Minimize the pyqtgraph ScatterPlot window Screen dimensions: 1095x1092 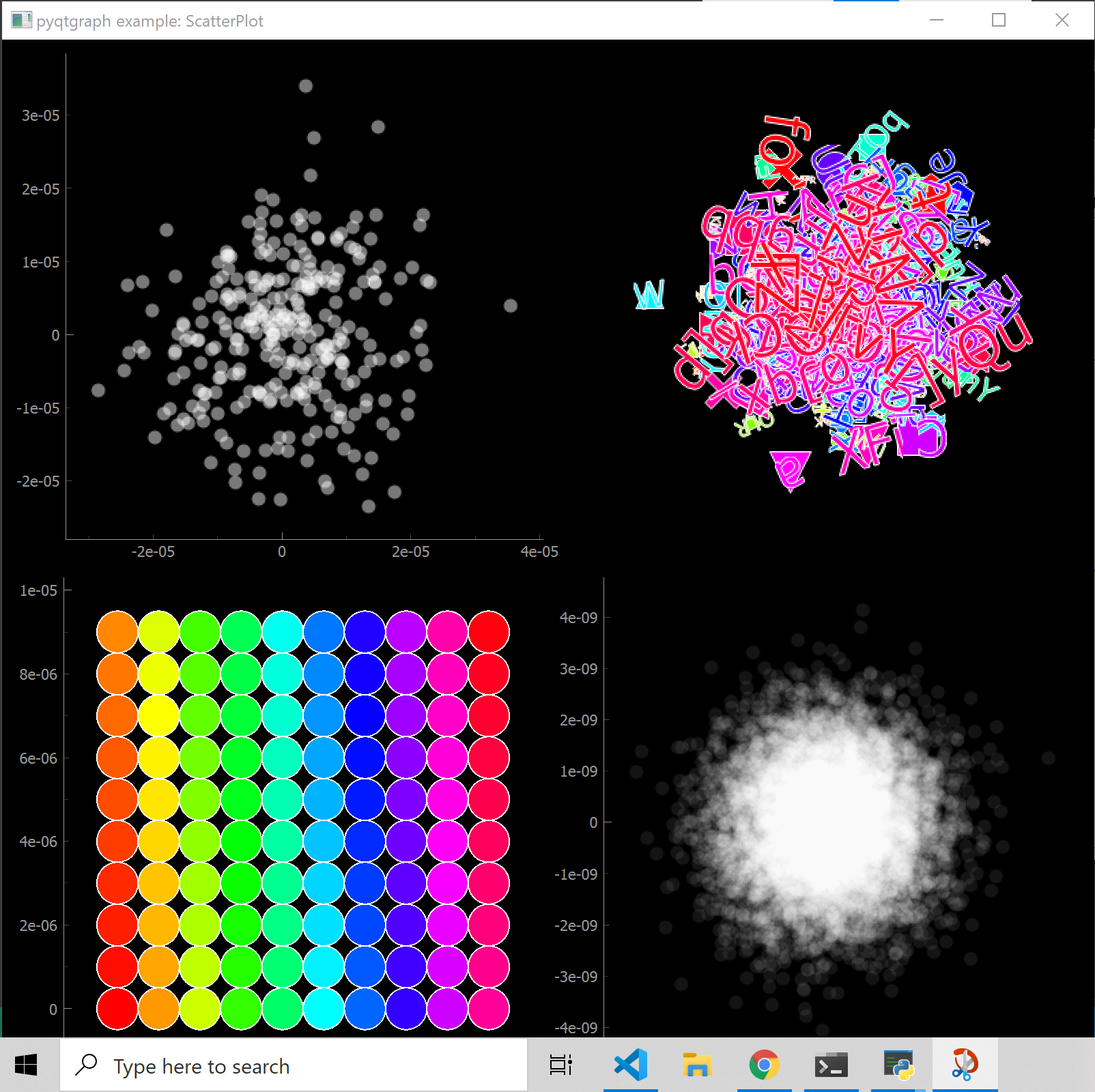coord(935,20)
